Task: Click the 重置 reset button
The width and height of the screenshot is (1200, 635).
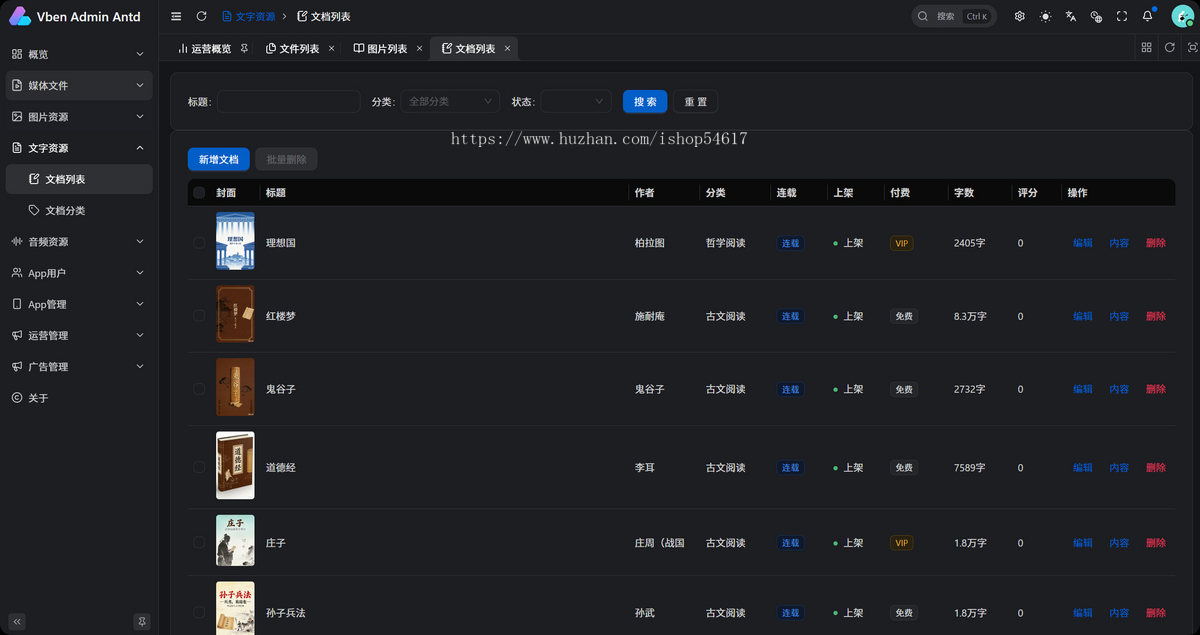Action: coord(695,101)
